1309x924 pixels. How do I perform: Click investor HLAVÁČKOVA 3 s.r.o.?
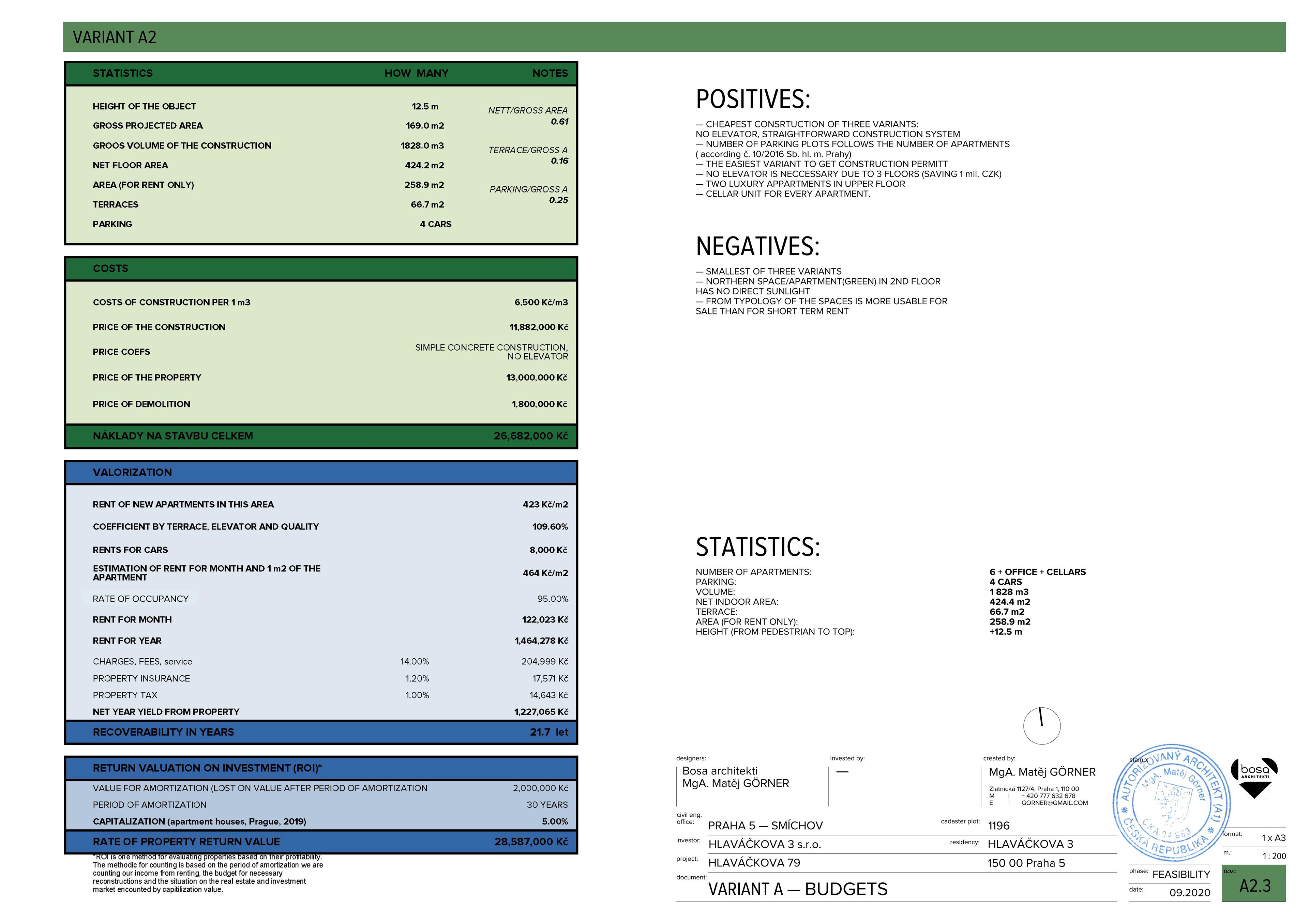[x=765, y=844]
